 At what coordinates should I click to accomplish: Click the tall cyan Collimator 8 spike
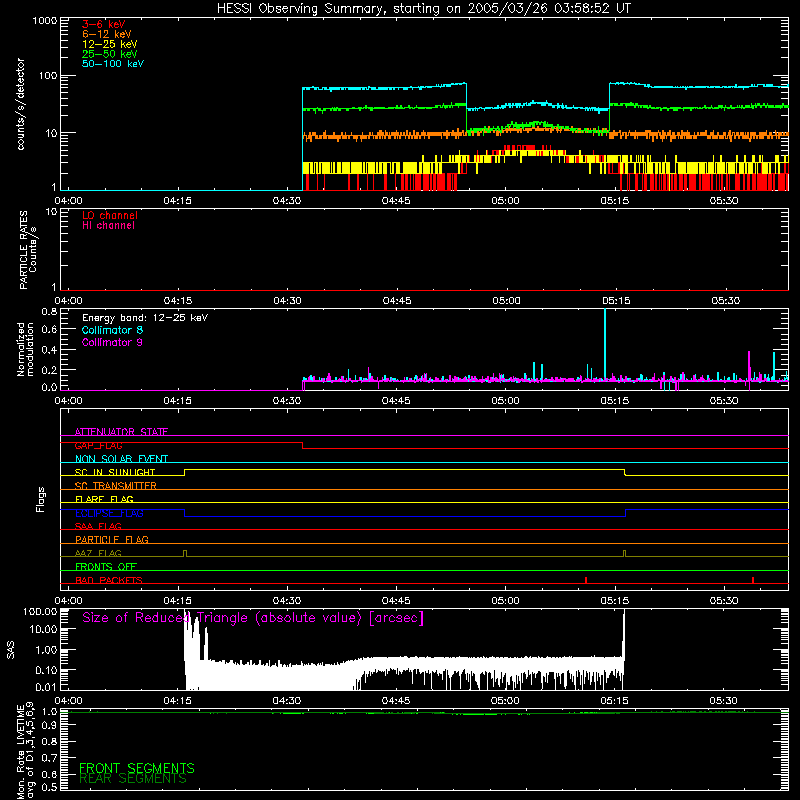pyautogui.click(x=605, y=344)
